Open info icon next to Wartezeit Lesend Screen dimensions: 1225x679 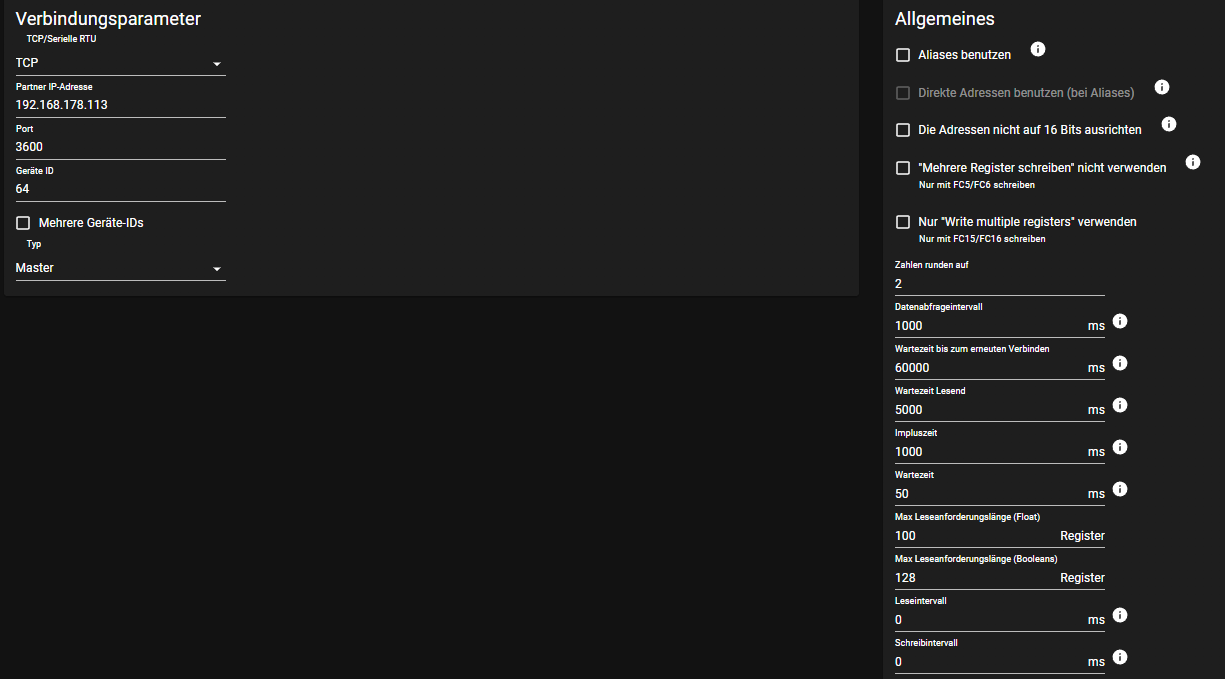coord(1120,405)
